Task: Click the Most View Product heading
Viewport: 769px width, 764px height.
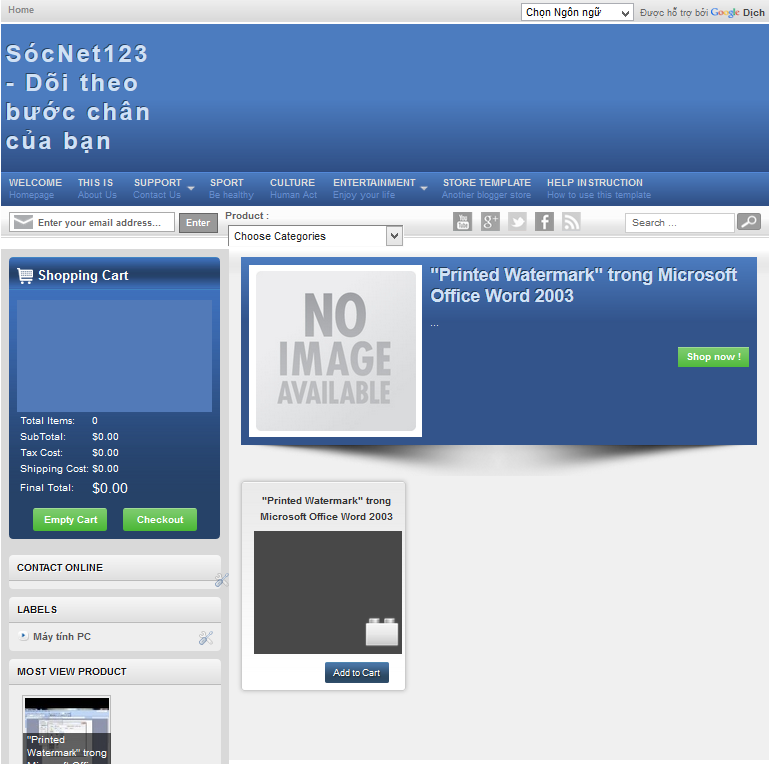Action: click(x=72, y=671)
